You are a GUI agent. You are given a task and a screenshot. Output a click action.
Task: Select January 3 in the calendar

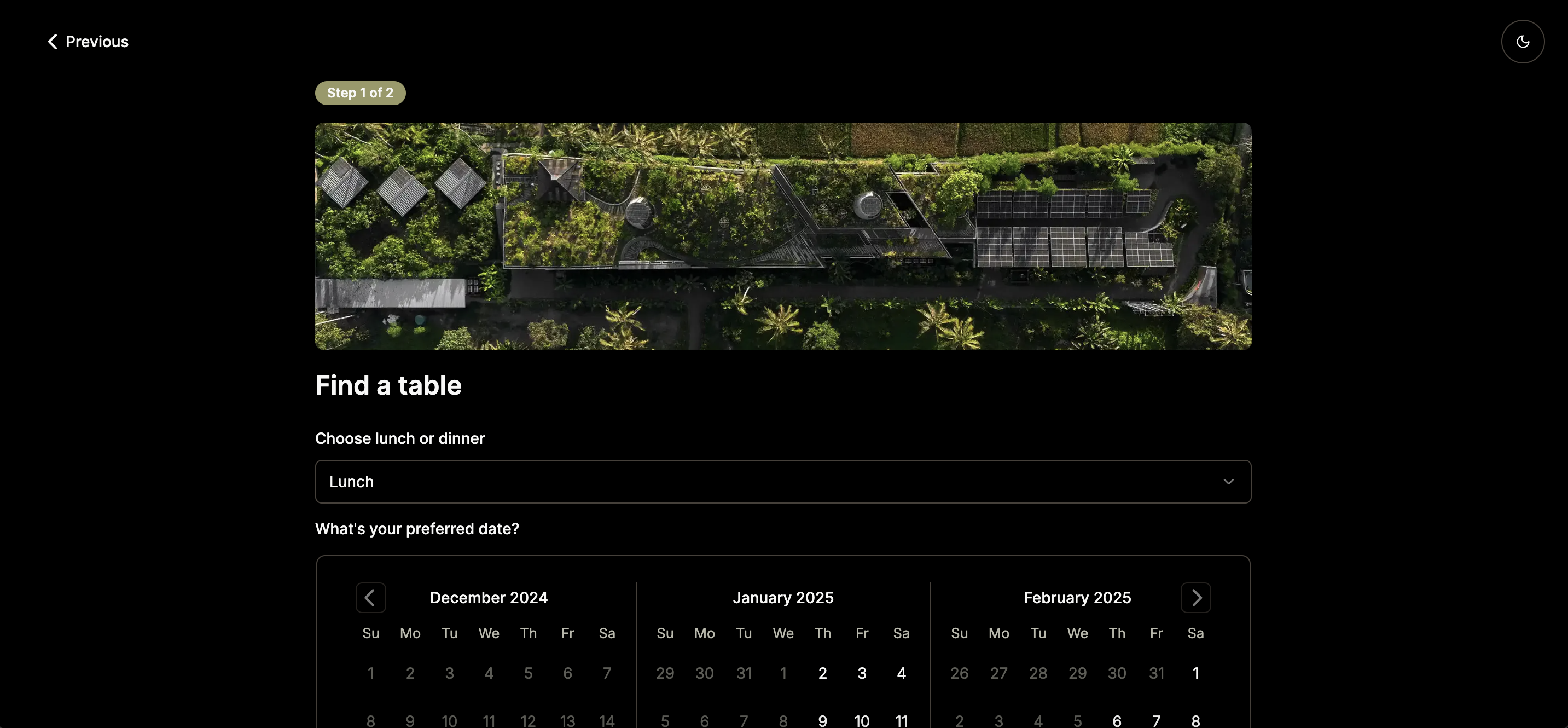(x=861, y=673)
